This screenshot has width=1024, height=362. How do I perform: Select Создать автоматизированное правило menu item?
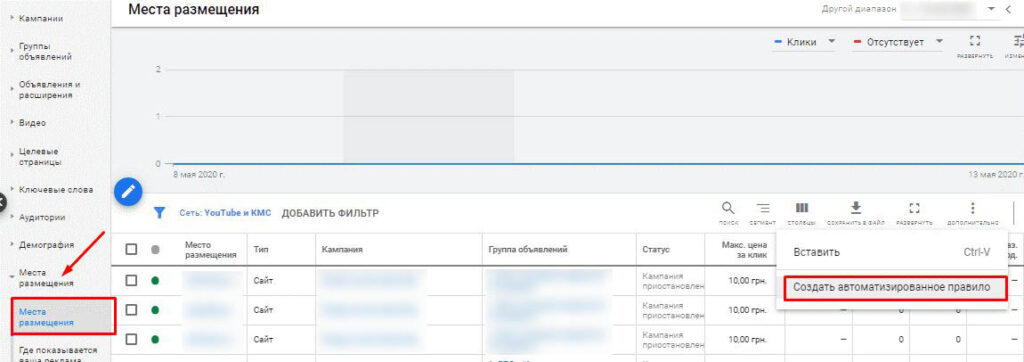(x=891, y=288)
